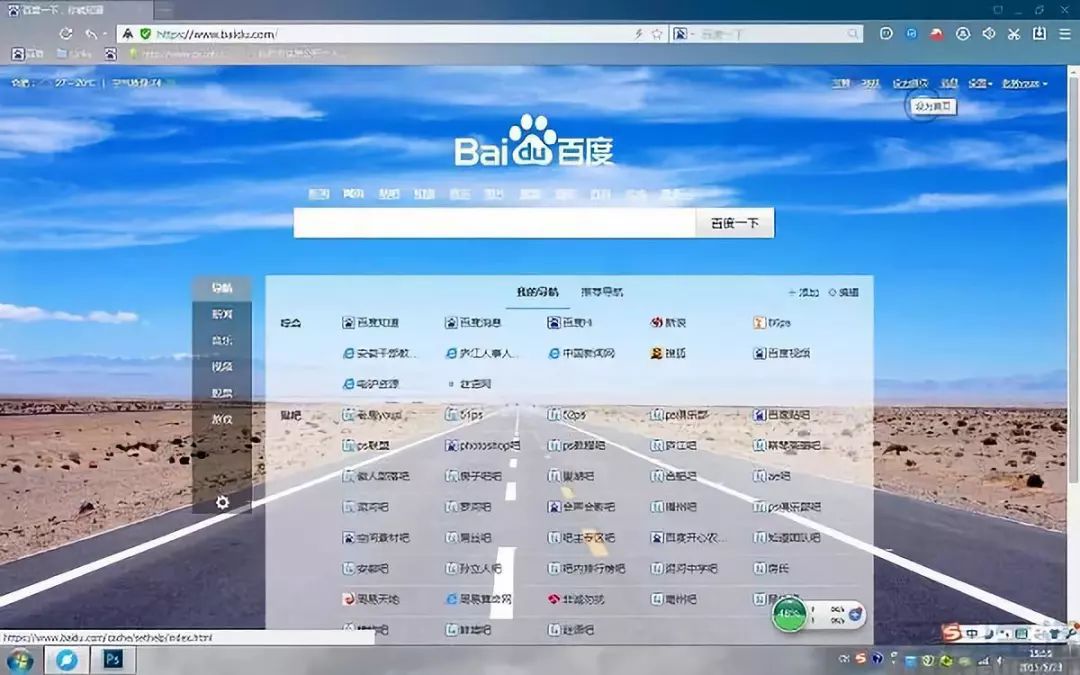Image resolution: width=1080 pixels, height=675 pixels.
Task: Open the settings gear in the left sidebar
Action: point(222,503)
